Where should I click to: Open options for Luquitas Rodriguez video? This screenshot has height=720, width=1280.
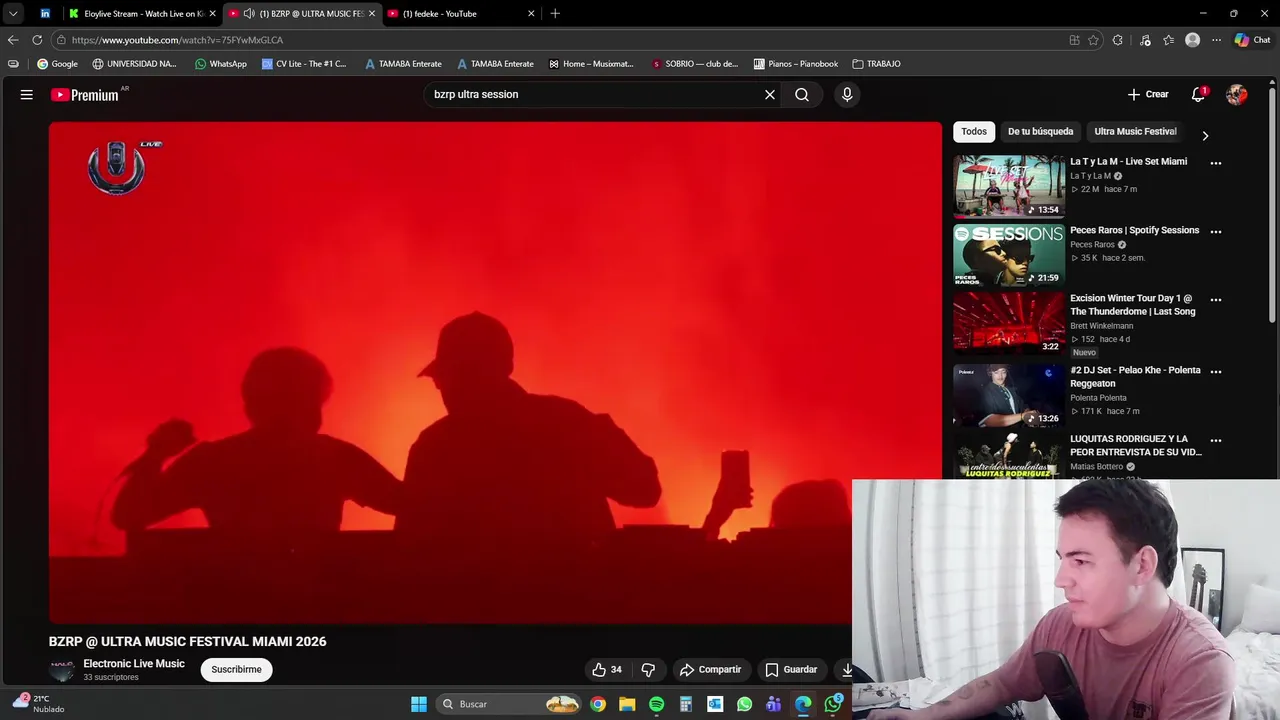tap(1216, 440)
